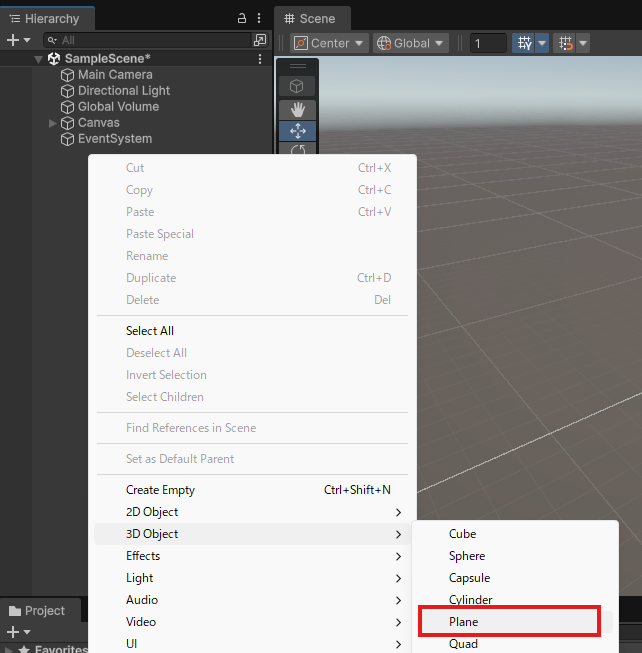Image resolution: width=642 pixels, height=653 pixels.
Task: Choose Plane from the 3D Object submenu
Action: pyautogui.click(x=508, y=622)
